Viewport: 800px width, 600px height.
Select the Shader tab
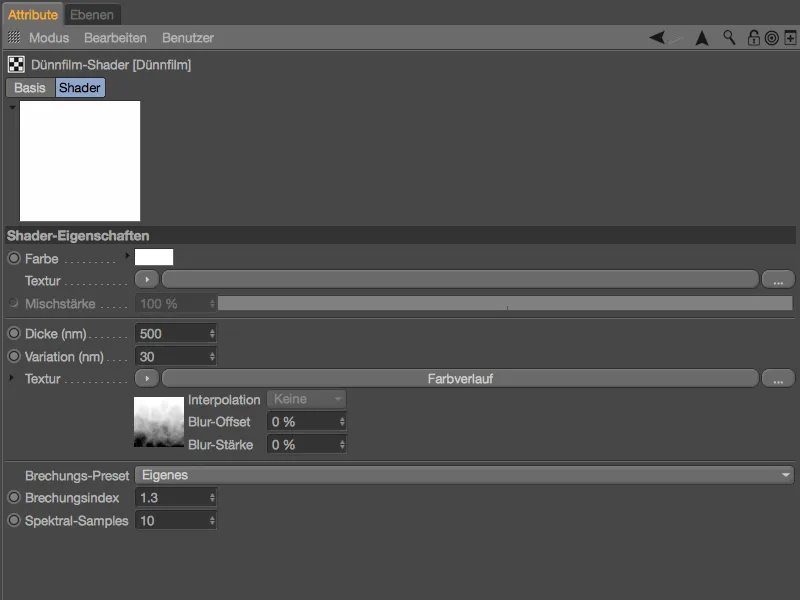80,88
